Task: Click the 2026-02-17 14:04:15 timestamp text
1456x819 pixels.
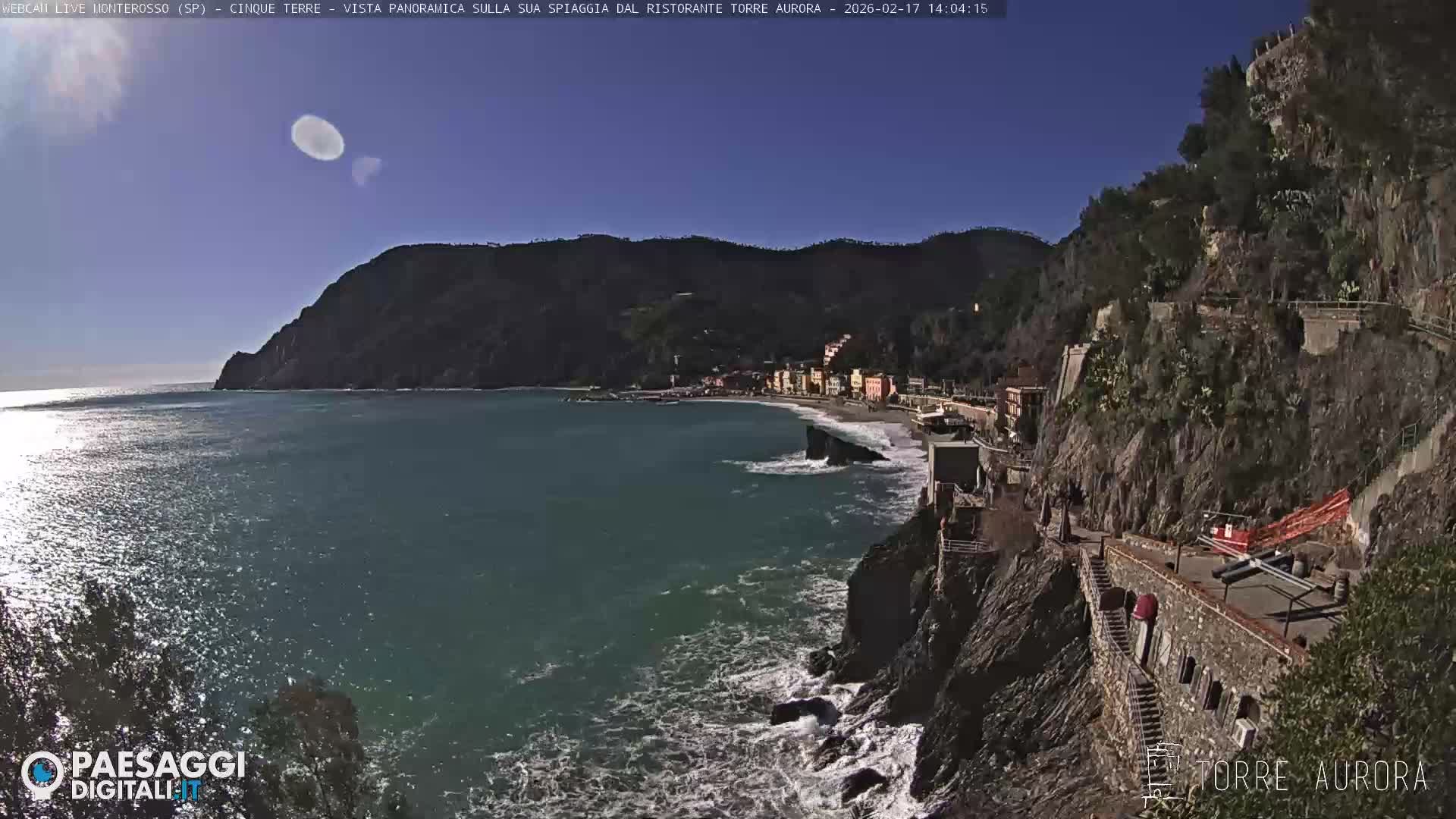Action: 915,8
